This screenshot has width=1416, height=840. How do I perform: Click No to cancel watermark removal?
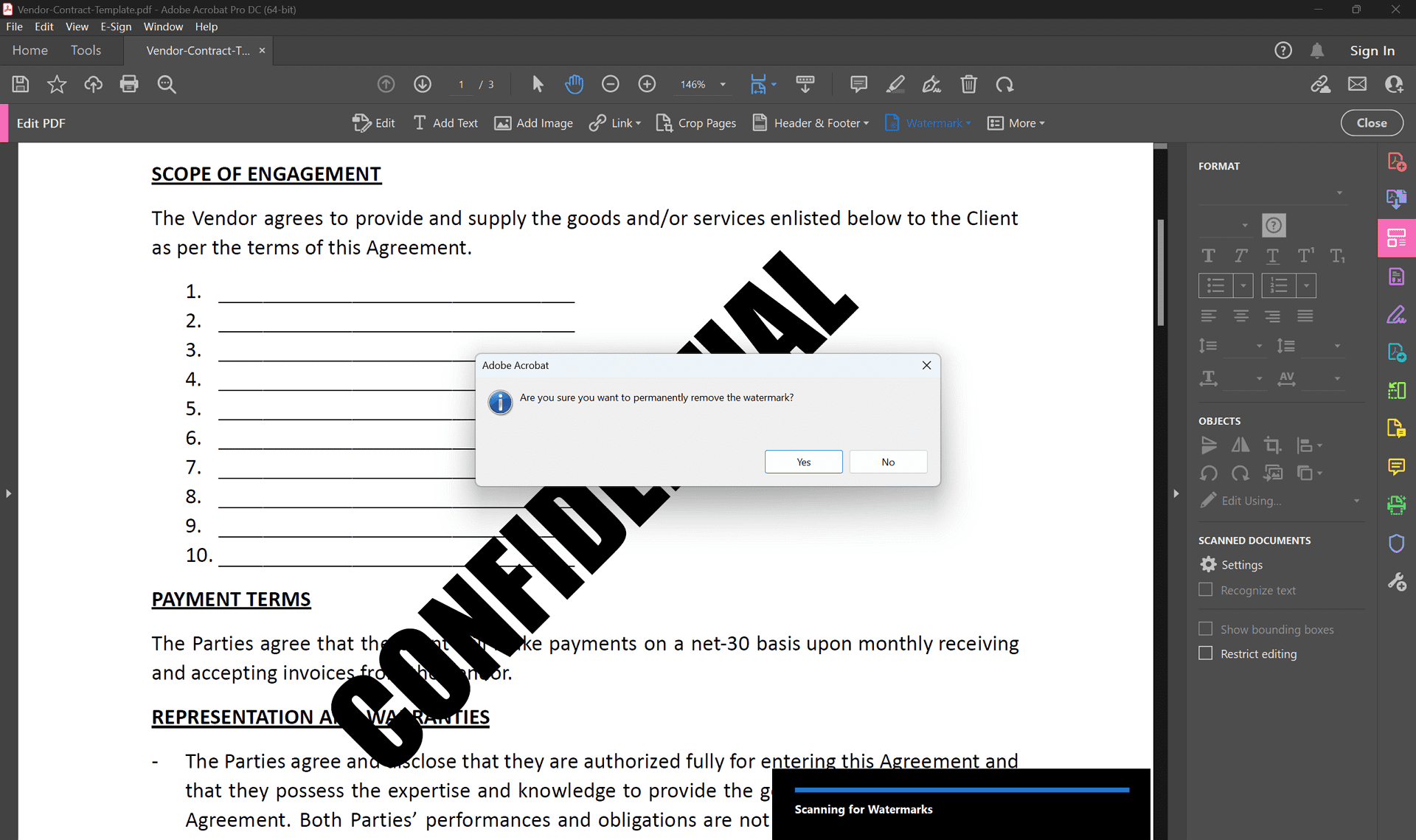click(888, 461)
